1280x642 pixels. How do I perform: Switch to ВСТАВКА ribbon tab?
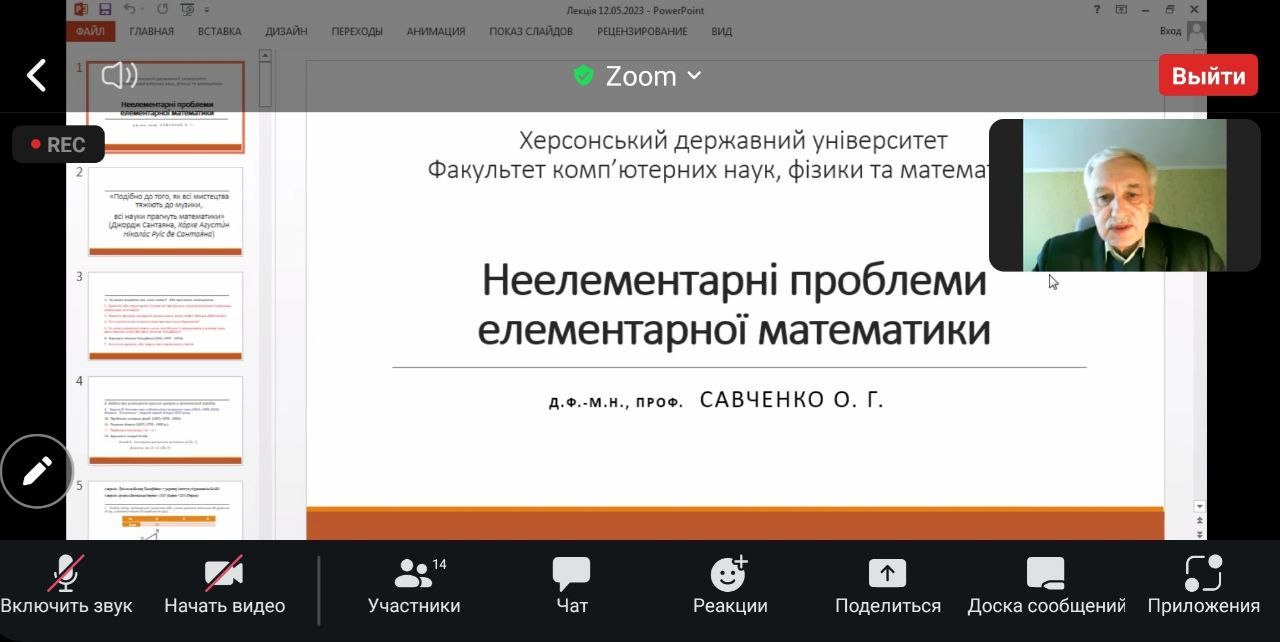219,31
